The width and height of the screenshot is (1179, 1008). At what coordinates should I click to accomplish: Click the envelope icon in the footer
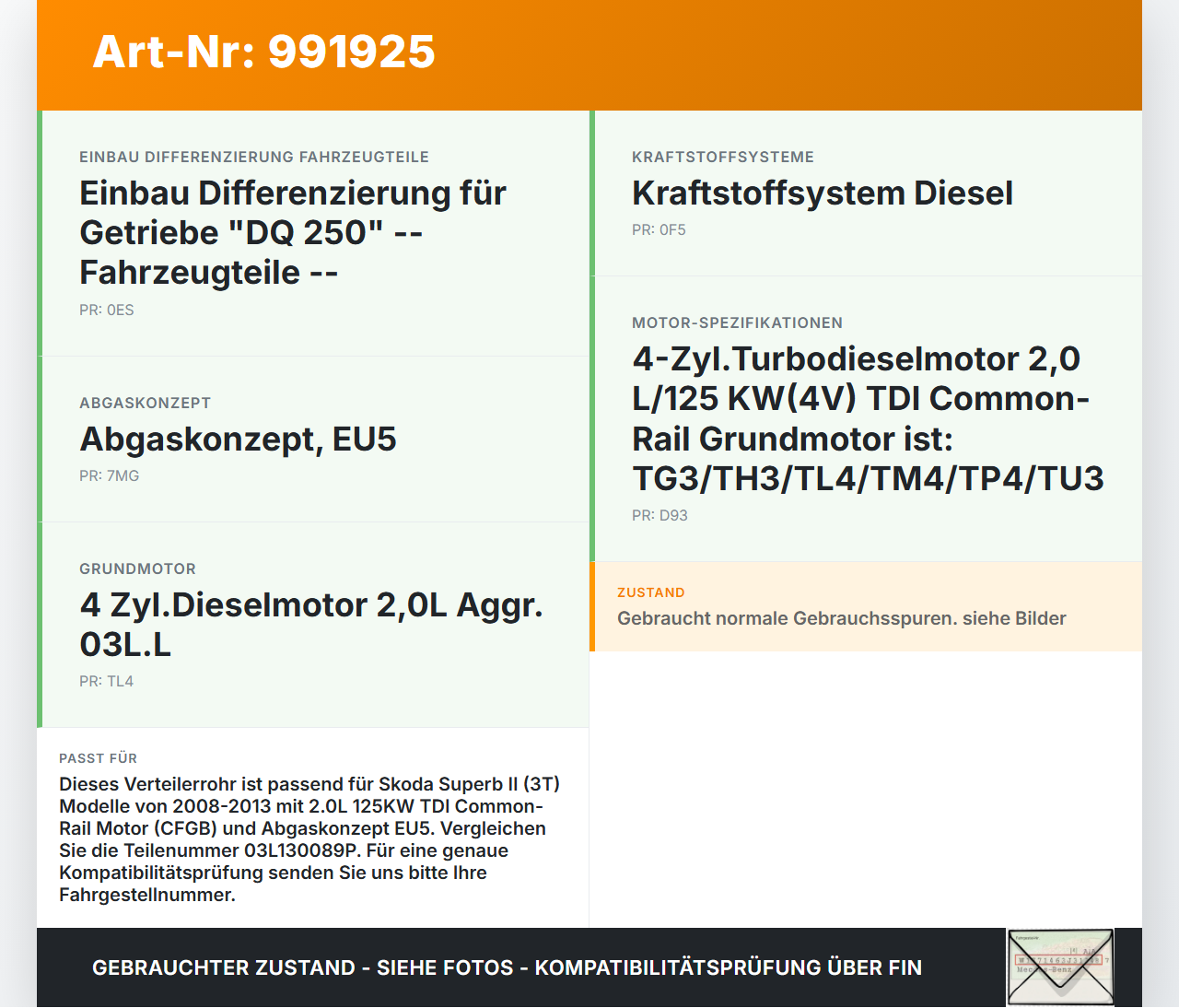click(x=1060, y=967)
